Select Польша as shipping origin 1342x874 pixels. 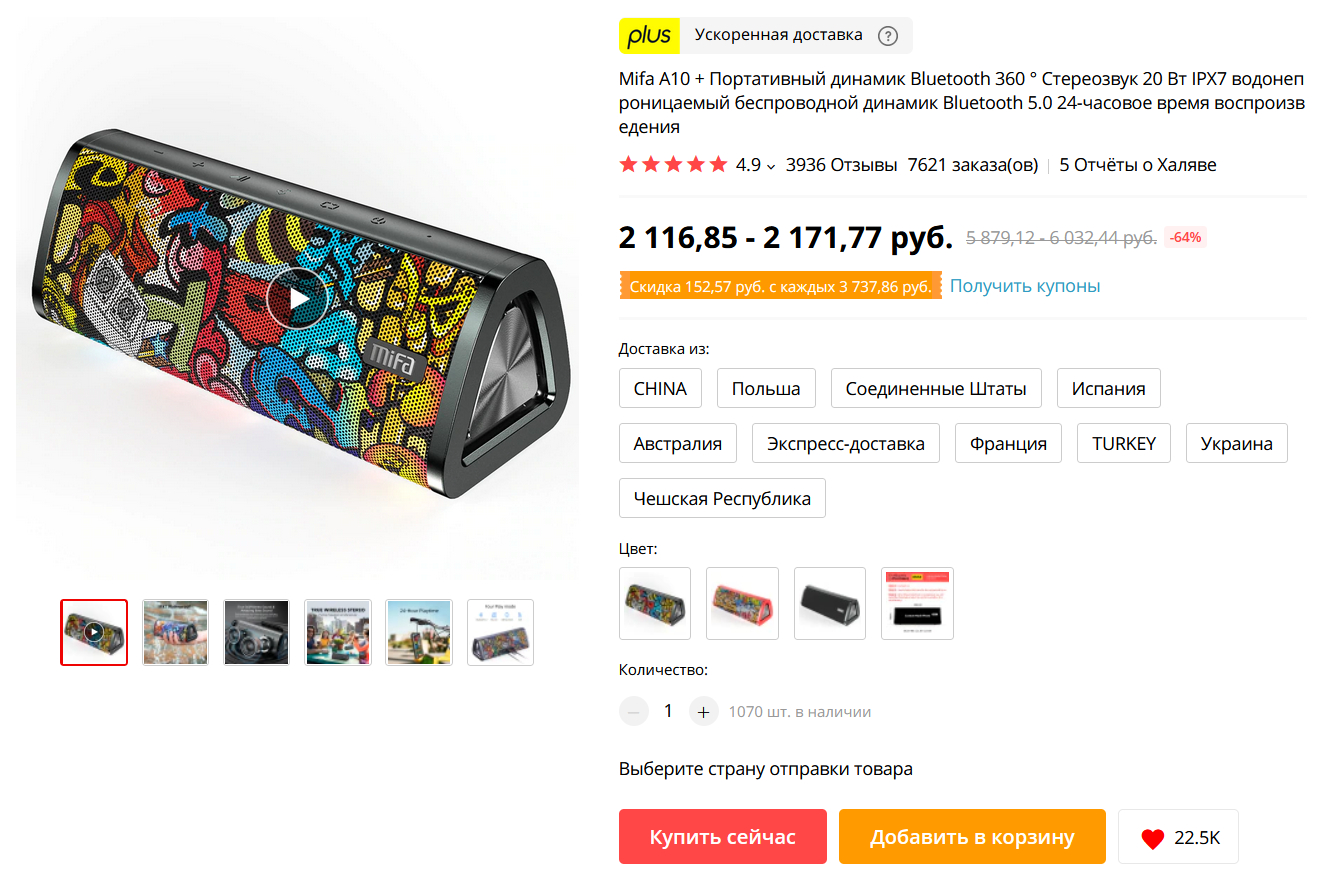pos(766,388)
